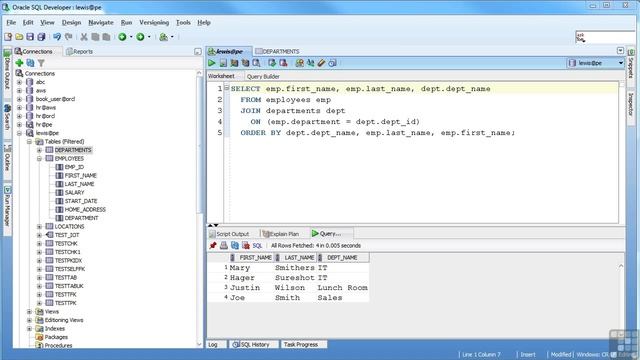
Task: Switch to the Reports tab
Action: (80, 51)
